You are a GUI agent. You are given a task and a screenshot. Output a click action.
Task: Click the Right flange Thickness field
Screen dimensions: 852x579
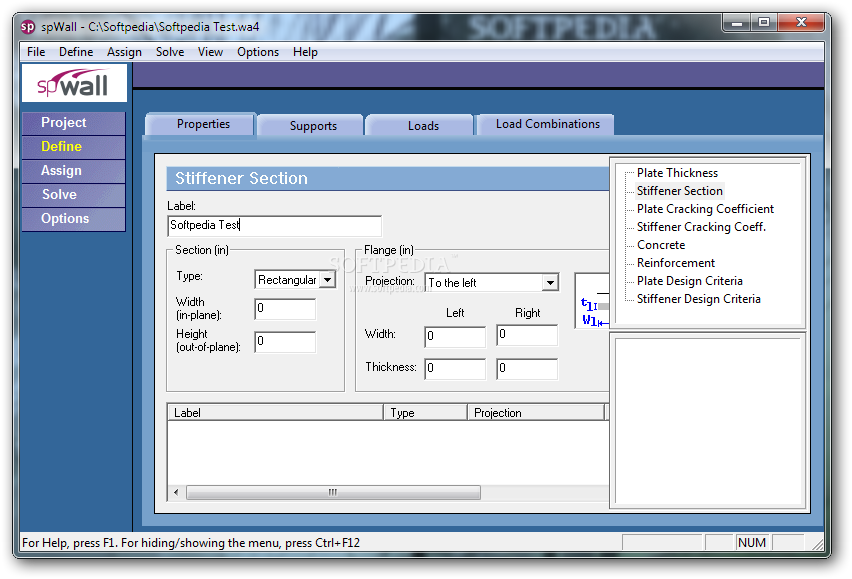(x=527, y=369)
